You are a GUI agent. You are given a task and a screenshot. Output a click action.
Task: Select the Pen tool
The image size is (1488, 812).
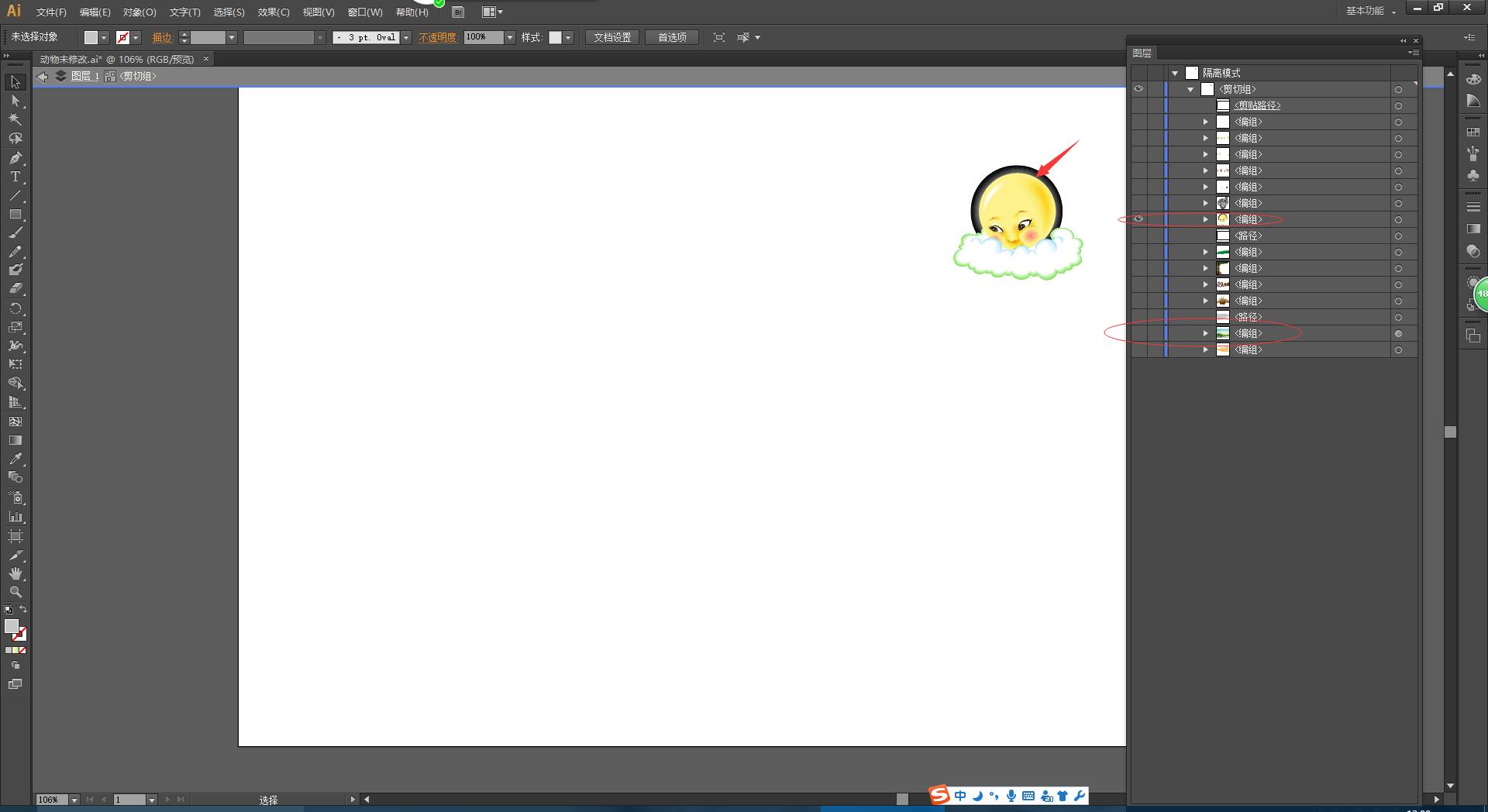[15, 158]
